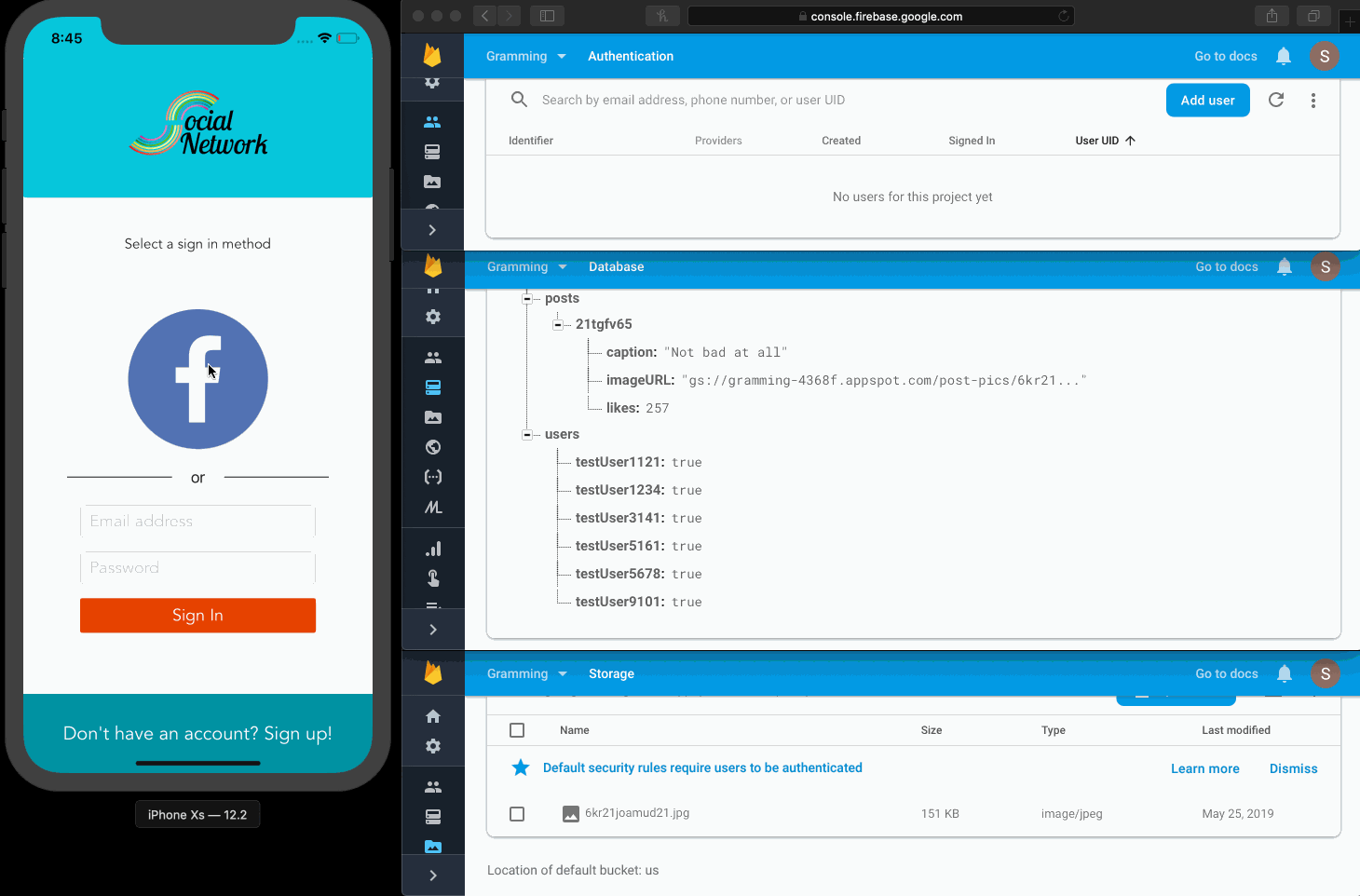
Task: Collapse the users node in the database tree
Action: pos(527,435)
